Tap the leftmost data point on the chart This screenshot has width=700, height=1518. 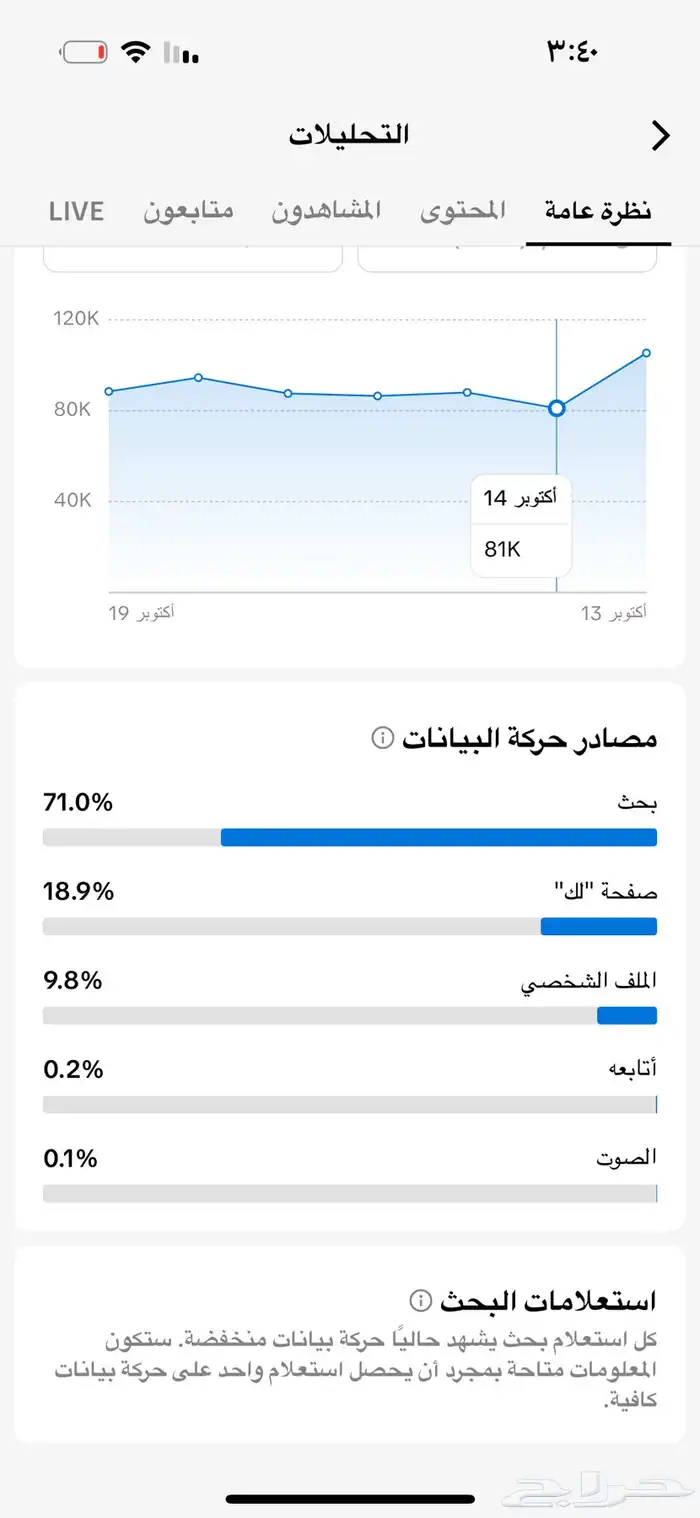(110, 391)
